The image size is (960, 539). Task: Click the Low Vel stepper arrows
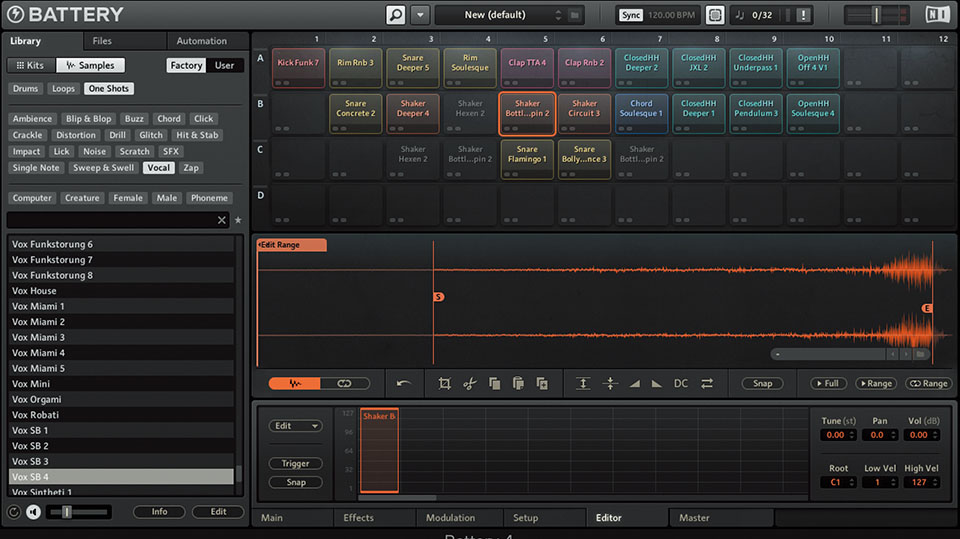coord(893,483)
